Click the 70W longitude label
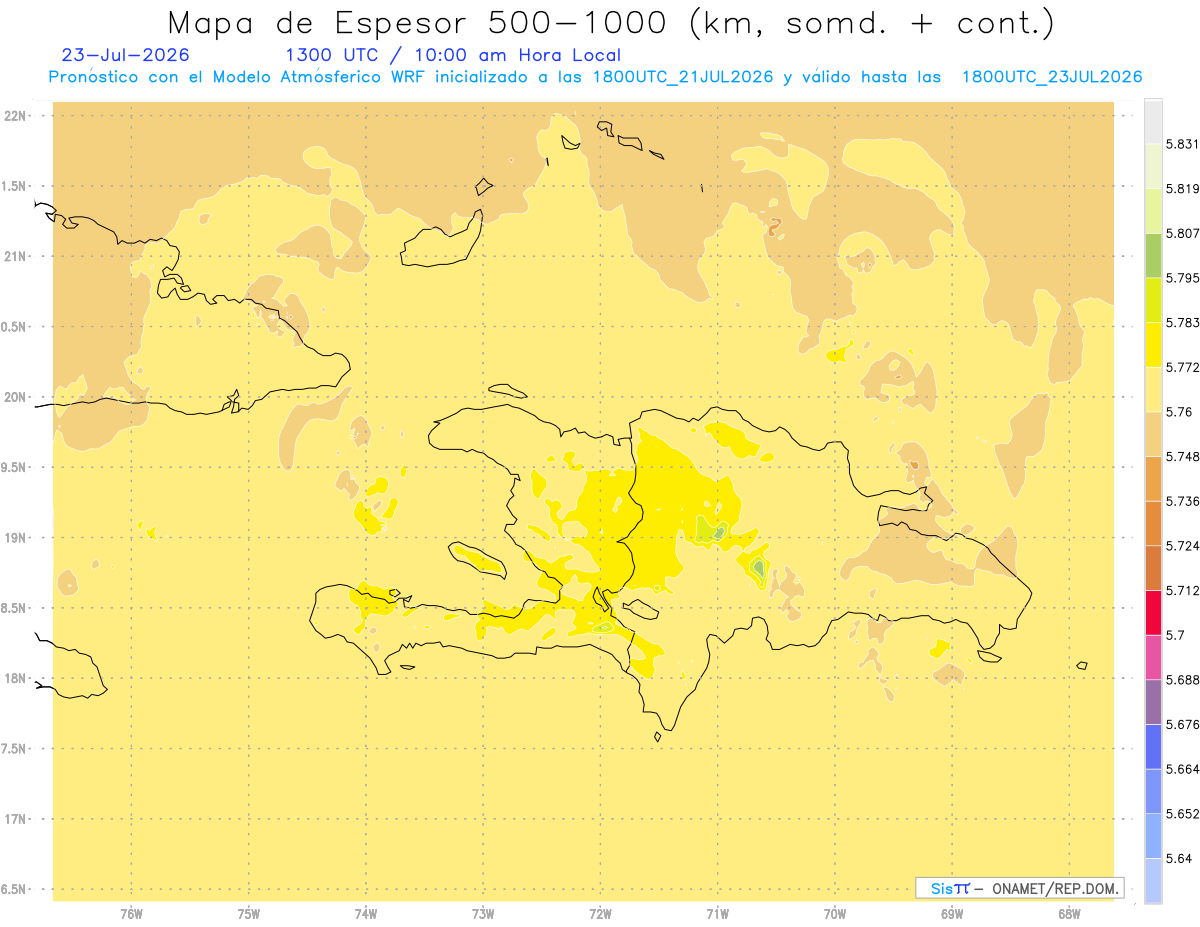This screenshot has height=927, width=1200. pos(835,914)
